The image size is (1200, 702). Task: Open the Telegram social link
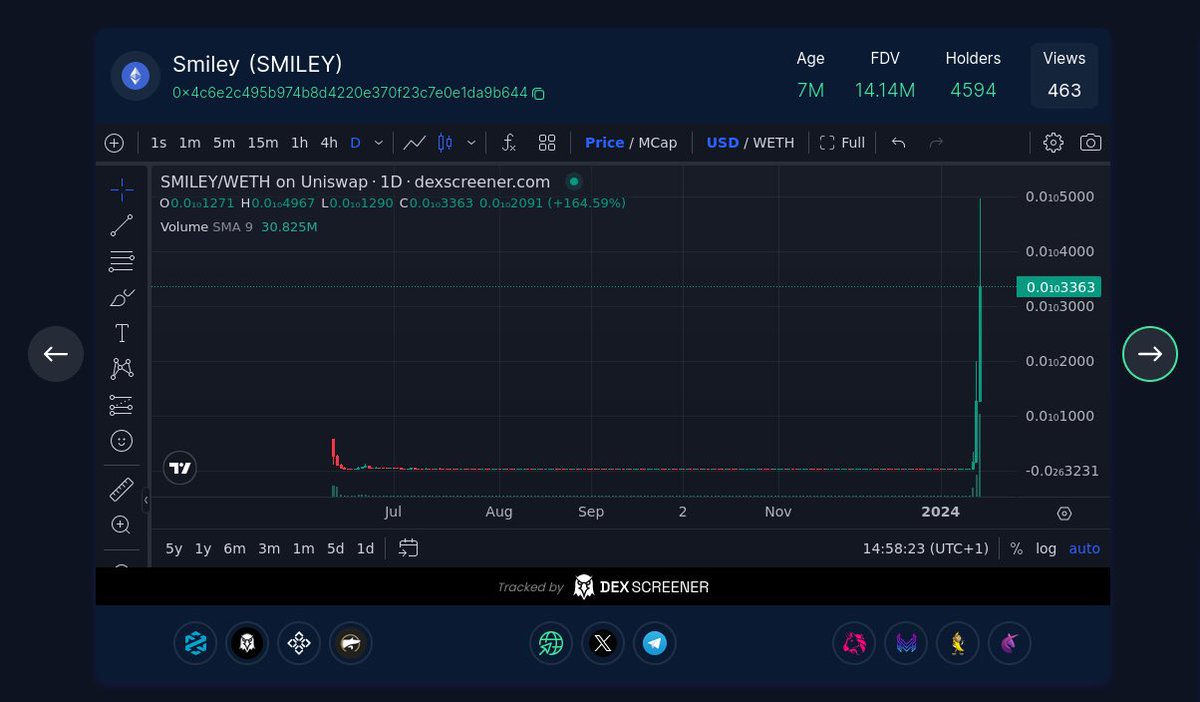point(655,643)
